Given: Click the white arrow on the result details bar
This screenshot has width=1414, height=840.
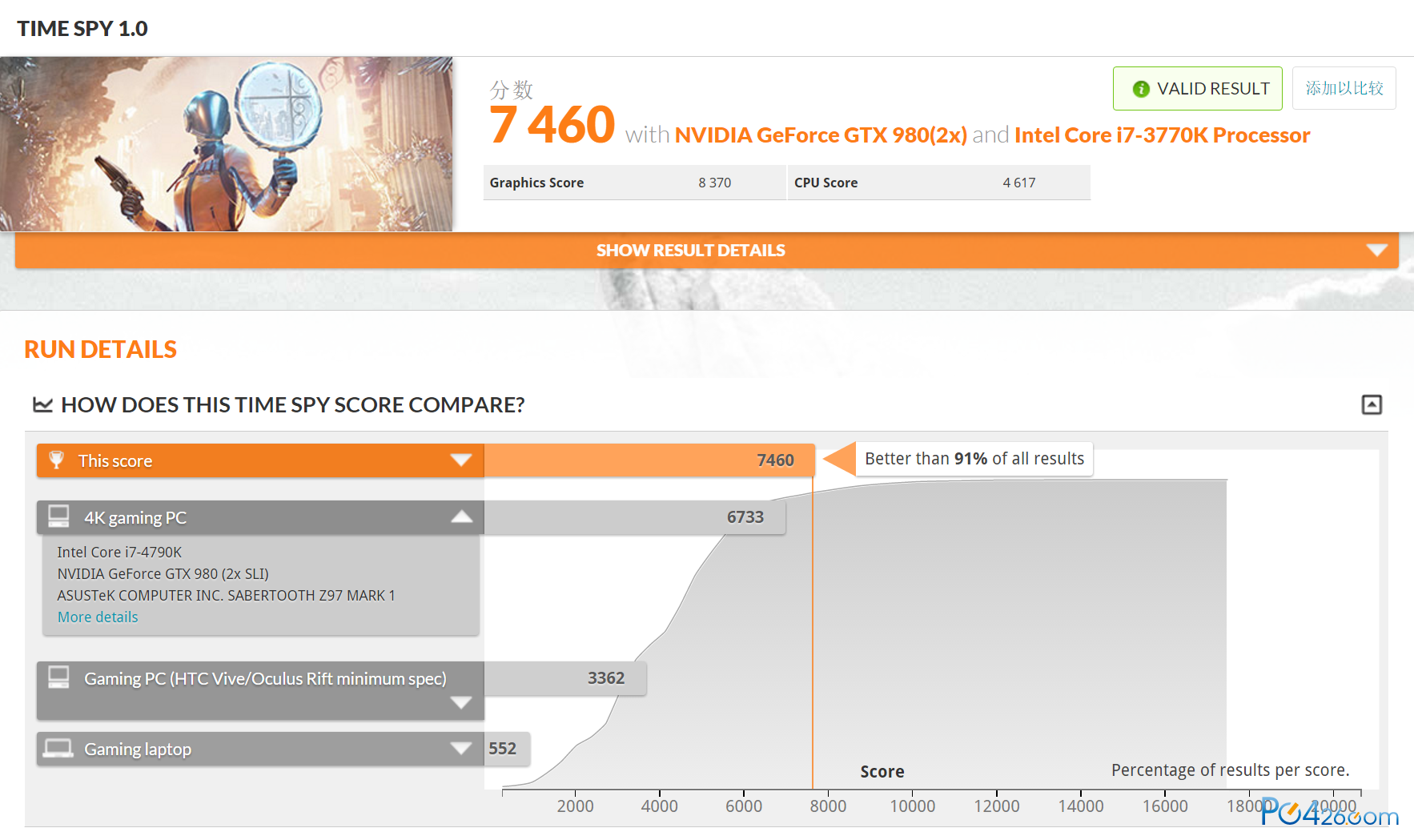Looking at the screenshot, I should pos(1376,251).
